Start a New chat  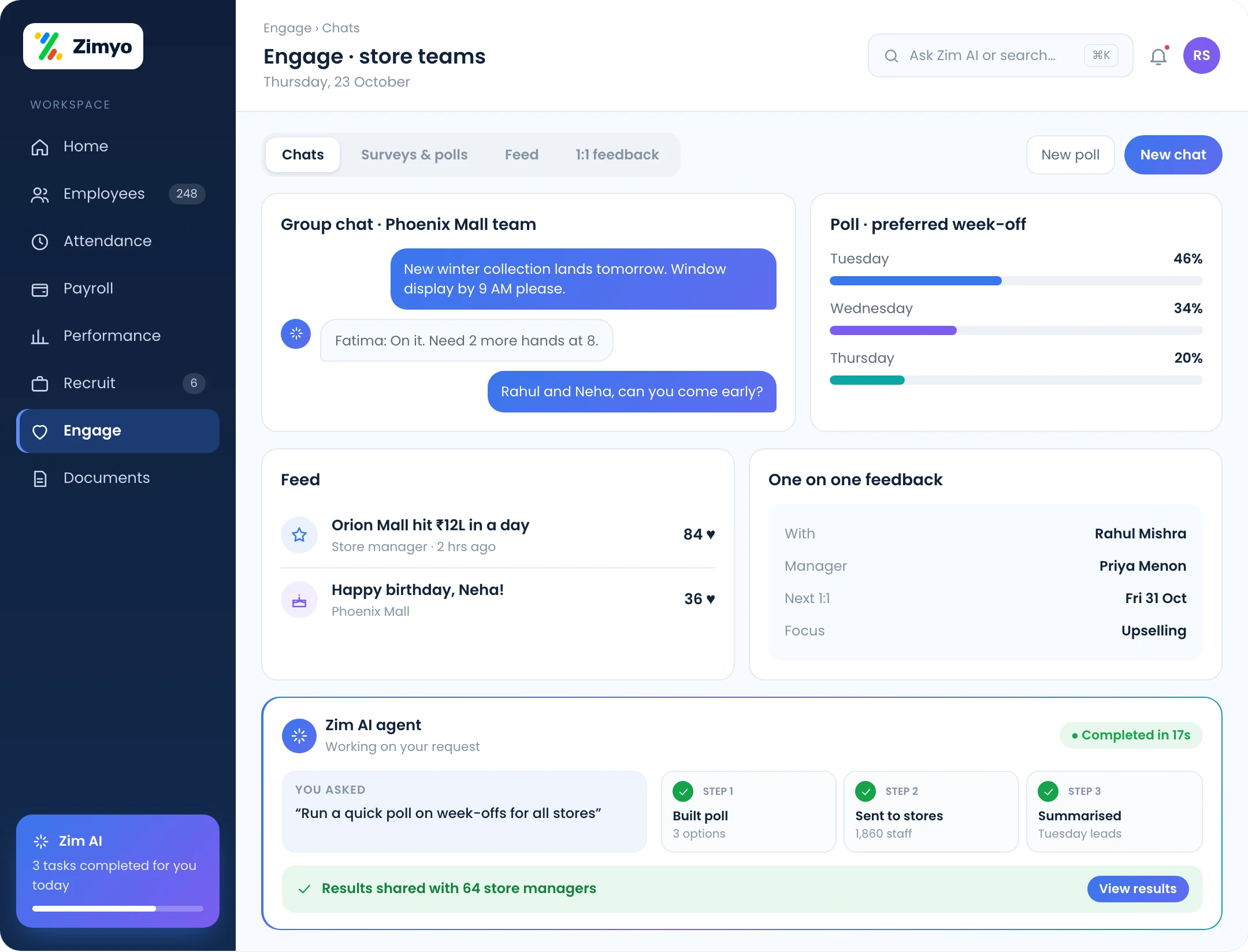point(1173,155)
